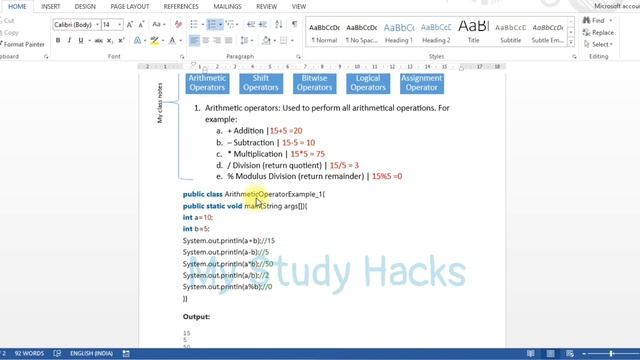Open the HOME ribbon tab
Viewport: 640px width, 360px height.
pos(17,7)
